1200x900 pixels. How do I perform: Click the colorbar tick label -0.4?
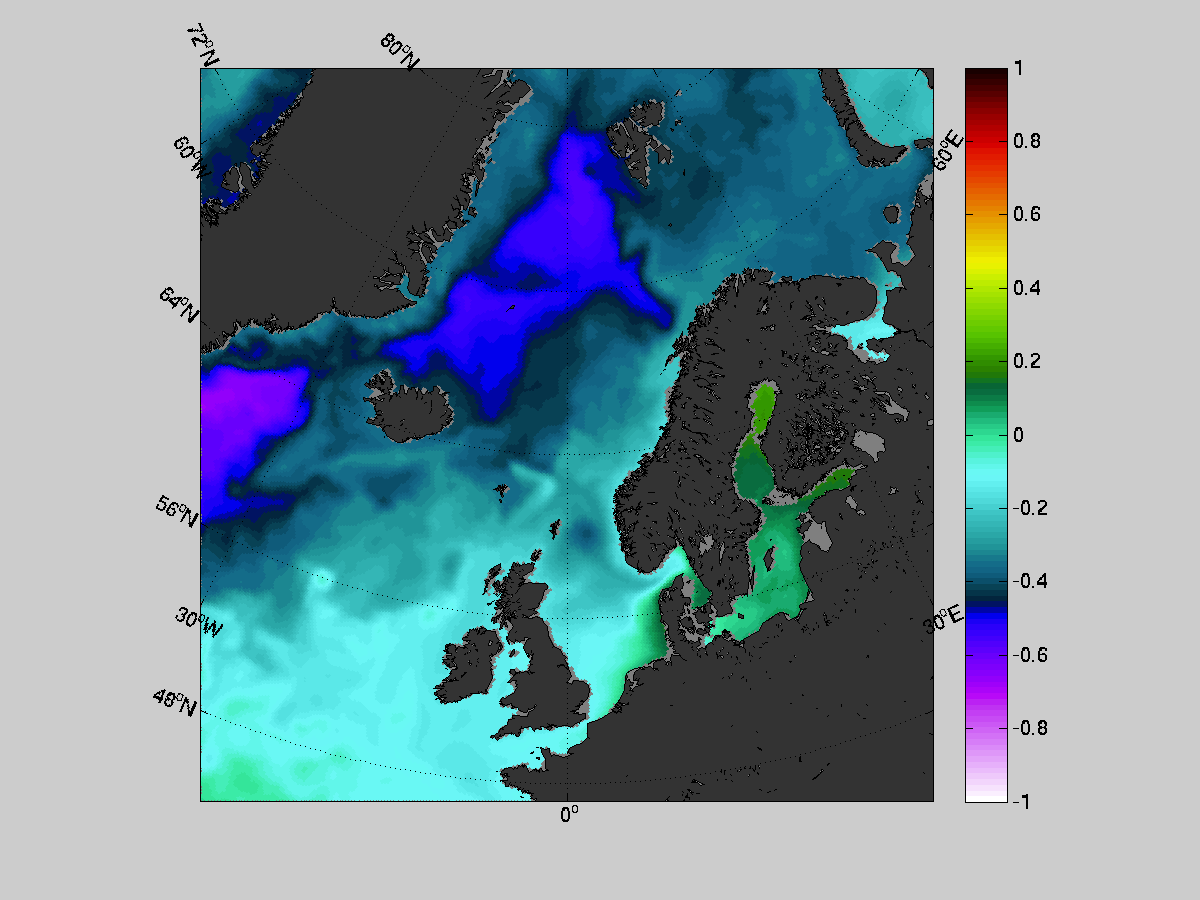[1028, 581]
